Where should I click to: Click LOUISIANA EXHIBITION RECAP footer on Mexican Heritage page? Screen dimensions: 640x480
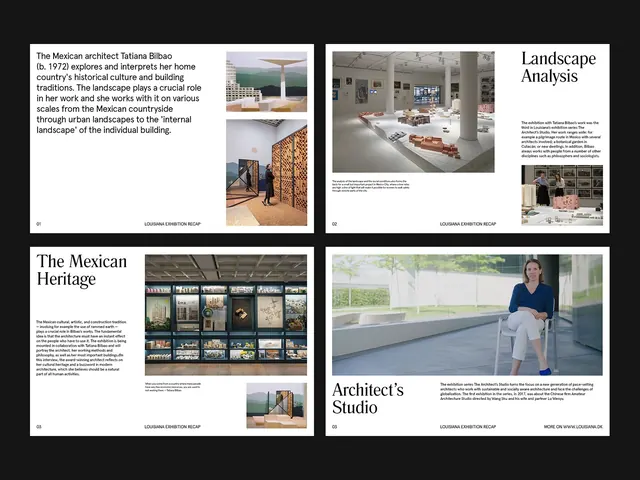[173, 427]
